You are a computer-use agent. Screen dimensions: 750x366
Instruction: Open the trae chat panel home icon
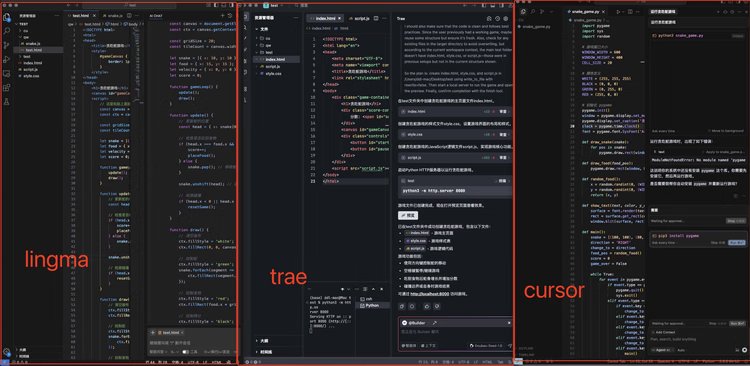click(489, 18)
